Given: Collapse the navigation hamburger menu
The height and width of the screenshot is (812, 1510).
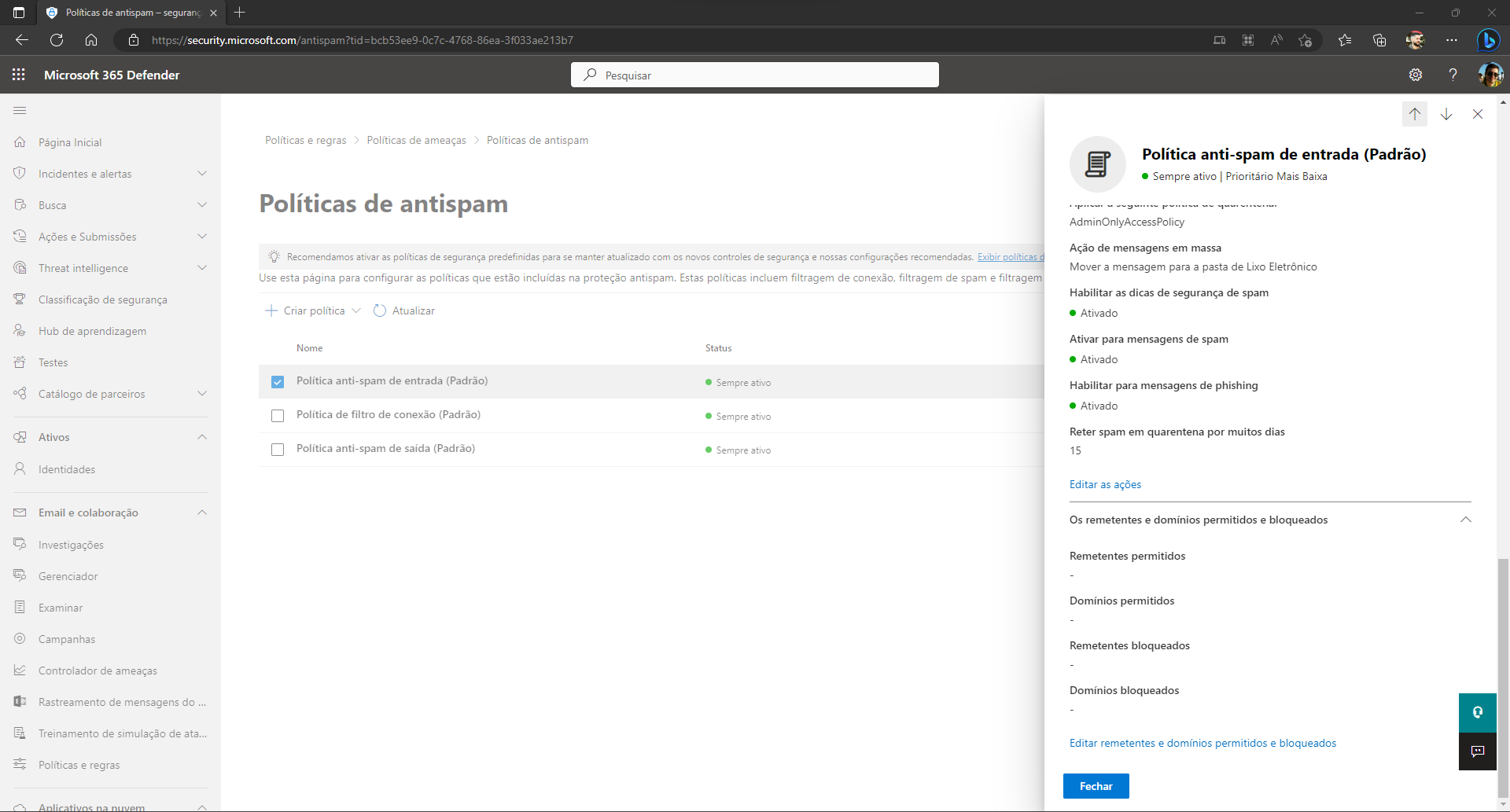Looking at the screenshot, I should 20,111.
